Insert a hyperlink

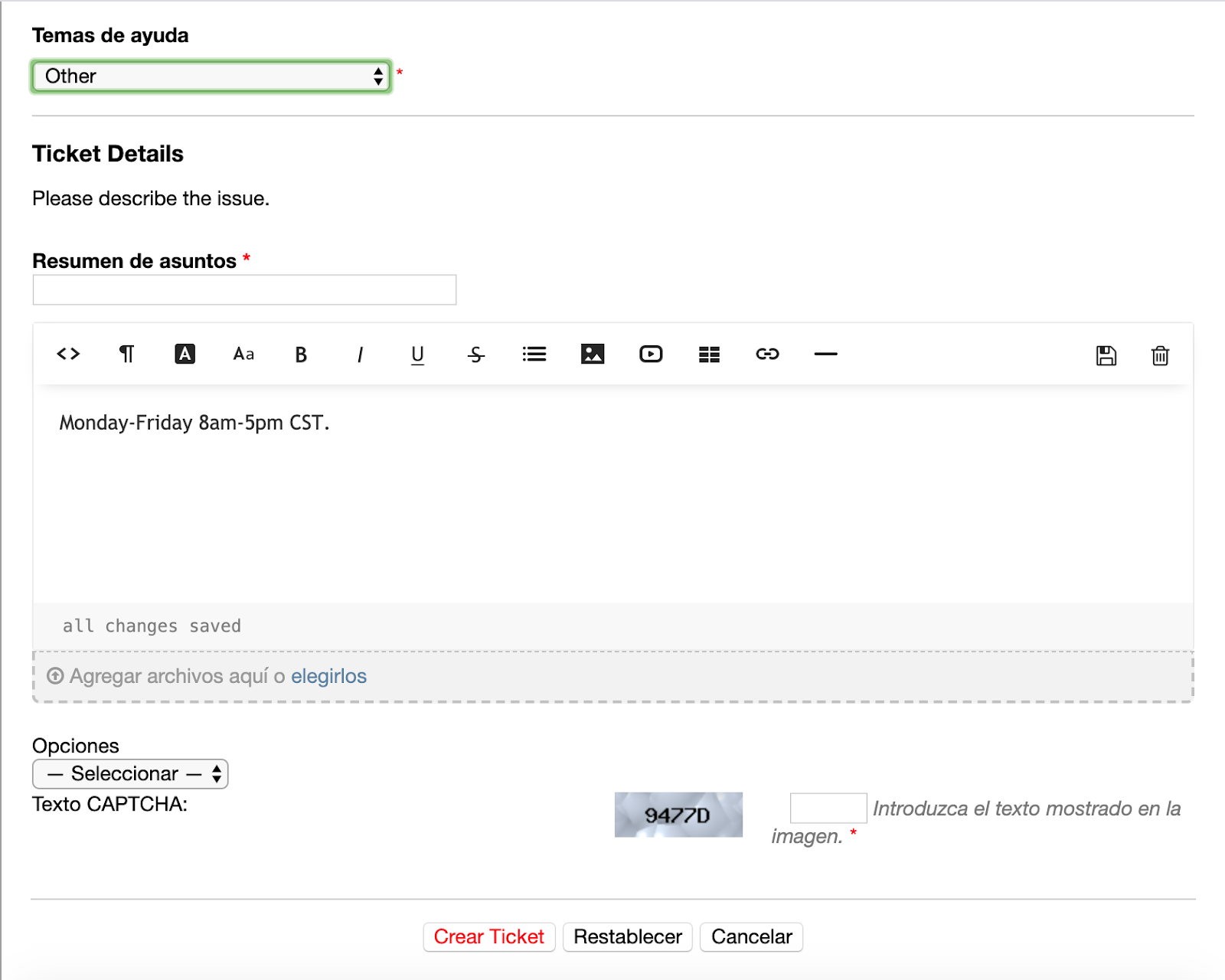coord(767,354)
